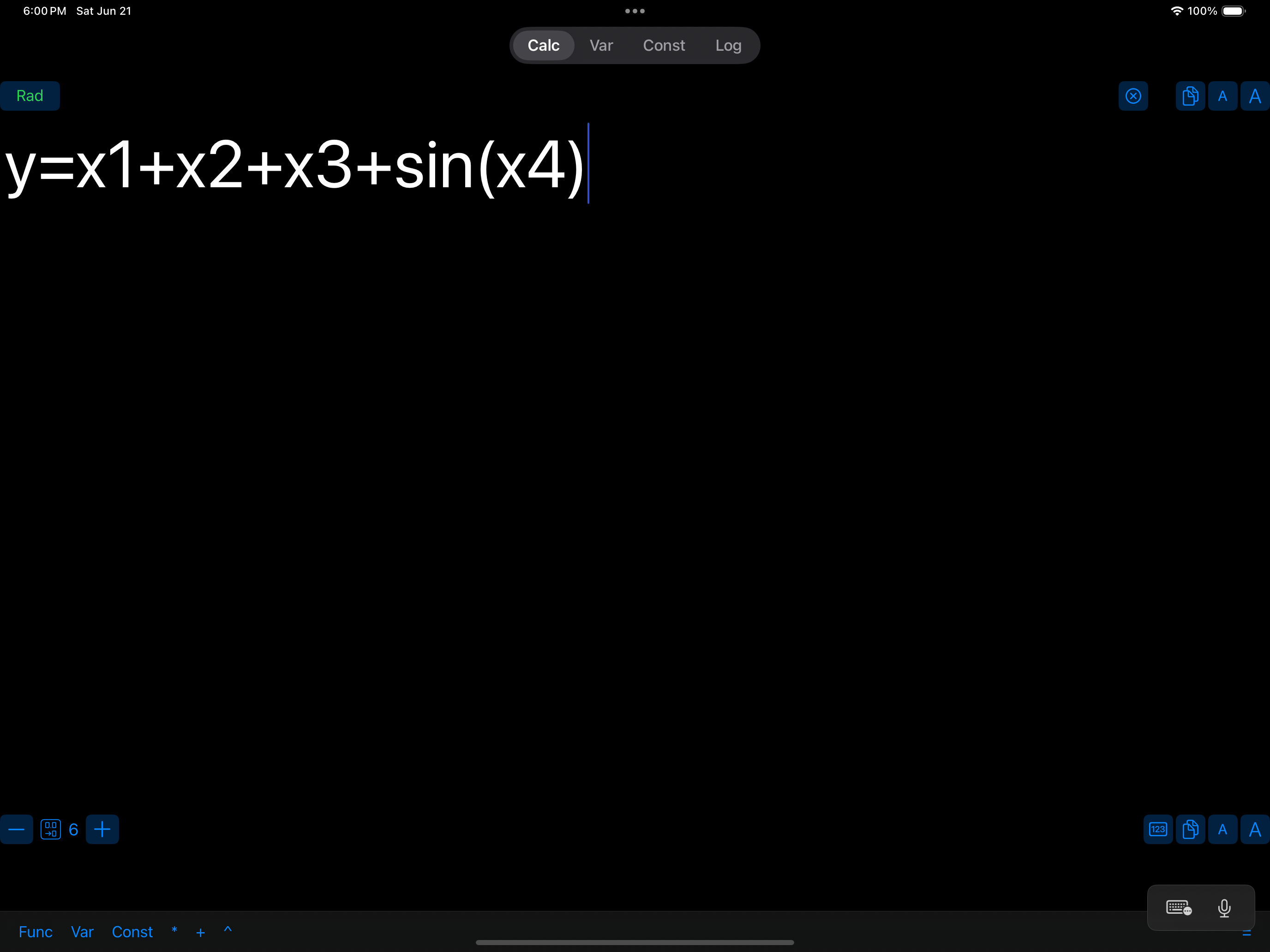
Task: Open the Const list in bottom bar
Action: pos(132,932)
